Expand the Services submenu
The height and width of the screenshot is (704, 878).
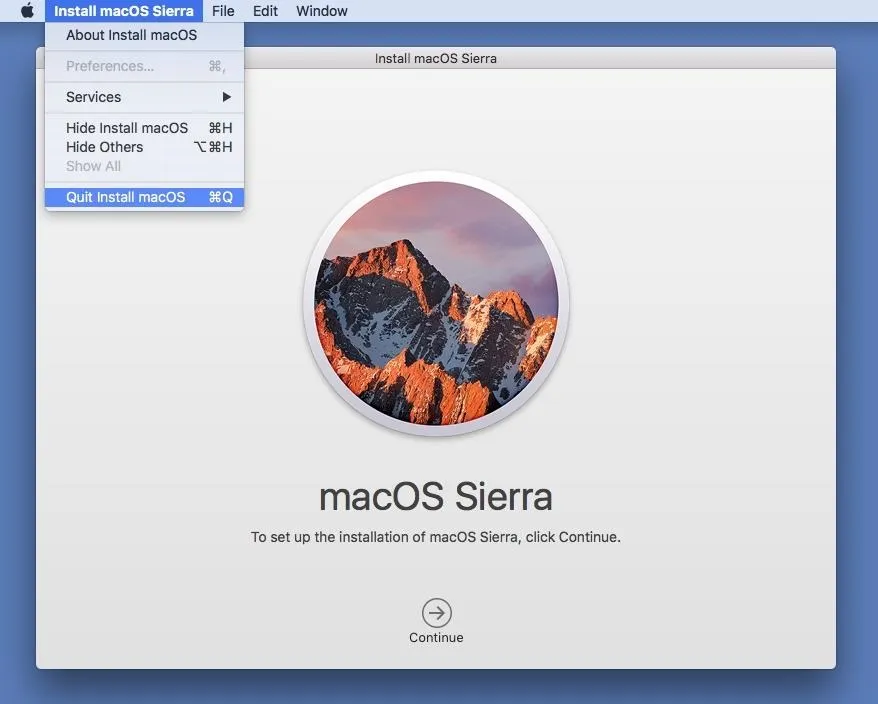pyautogui.click(x=144, y=97)
